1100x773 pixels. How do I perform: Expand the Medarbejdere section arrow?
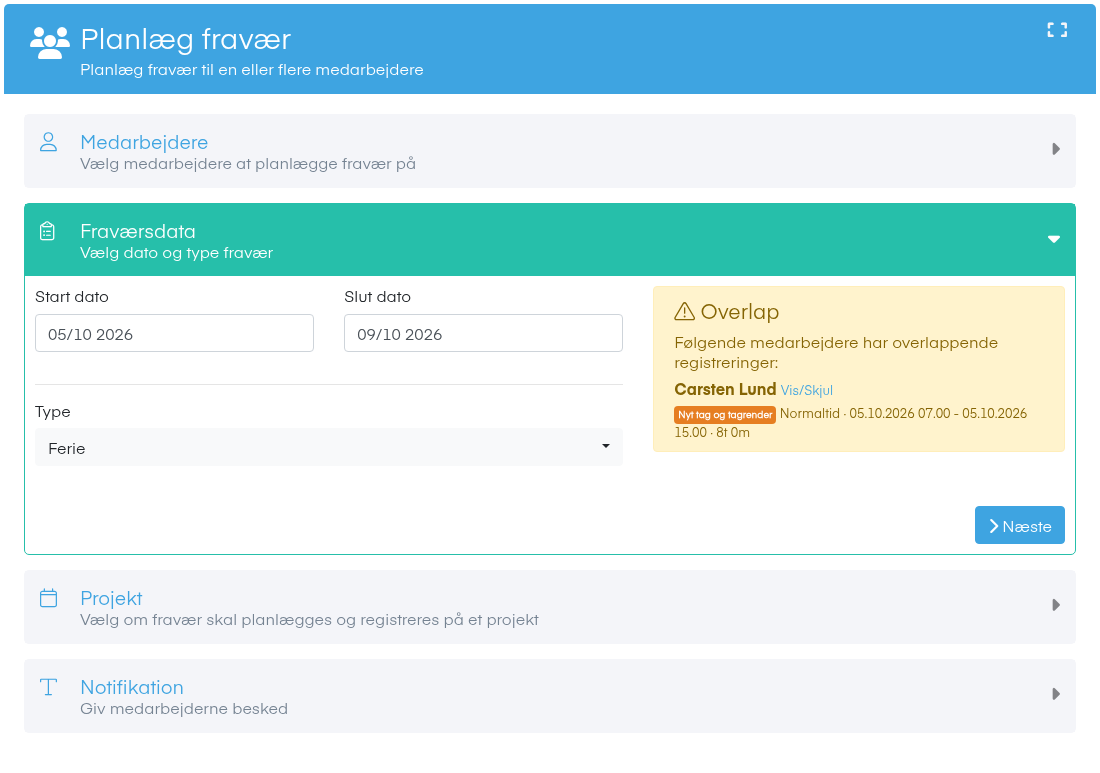tap(1056, 149)
